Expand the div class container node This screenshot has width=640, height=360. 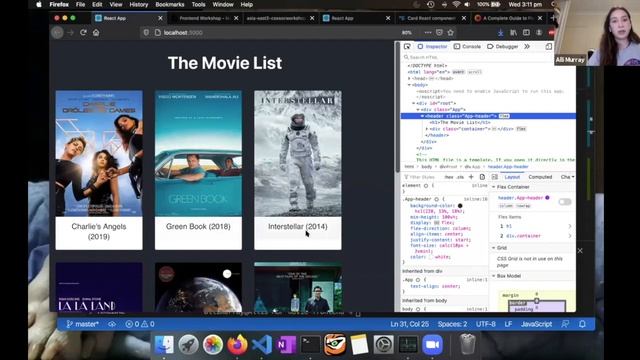pyautogui.click(x=427, y=129)
